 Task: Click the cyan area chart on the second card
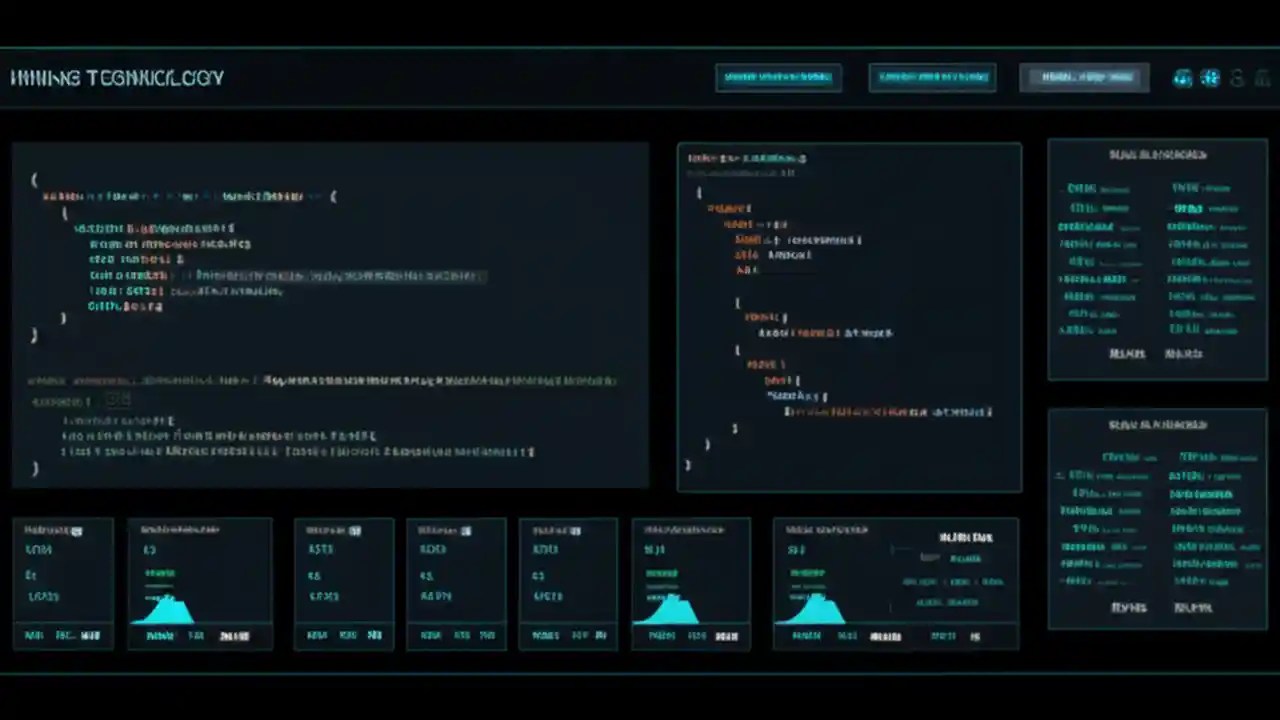click(165, 612)
